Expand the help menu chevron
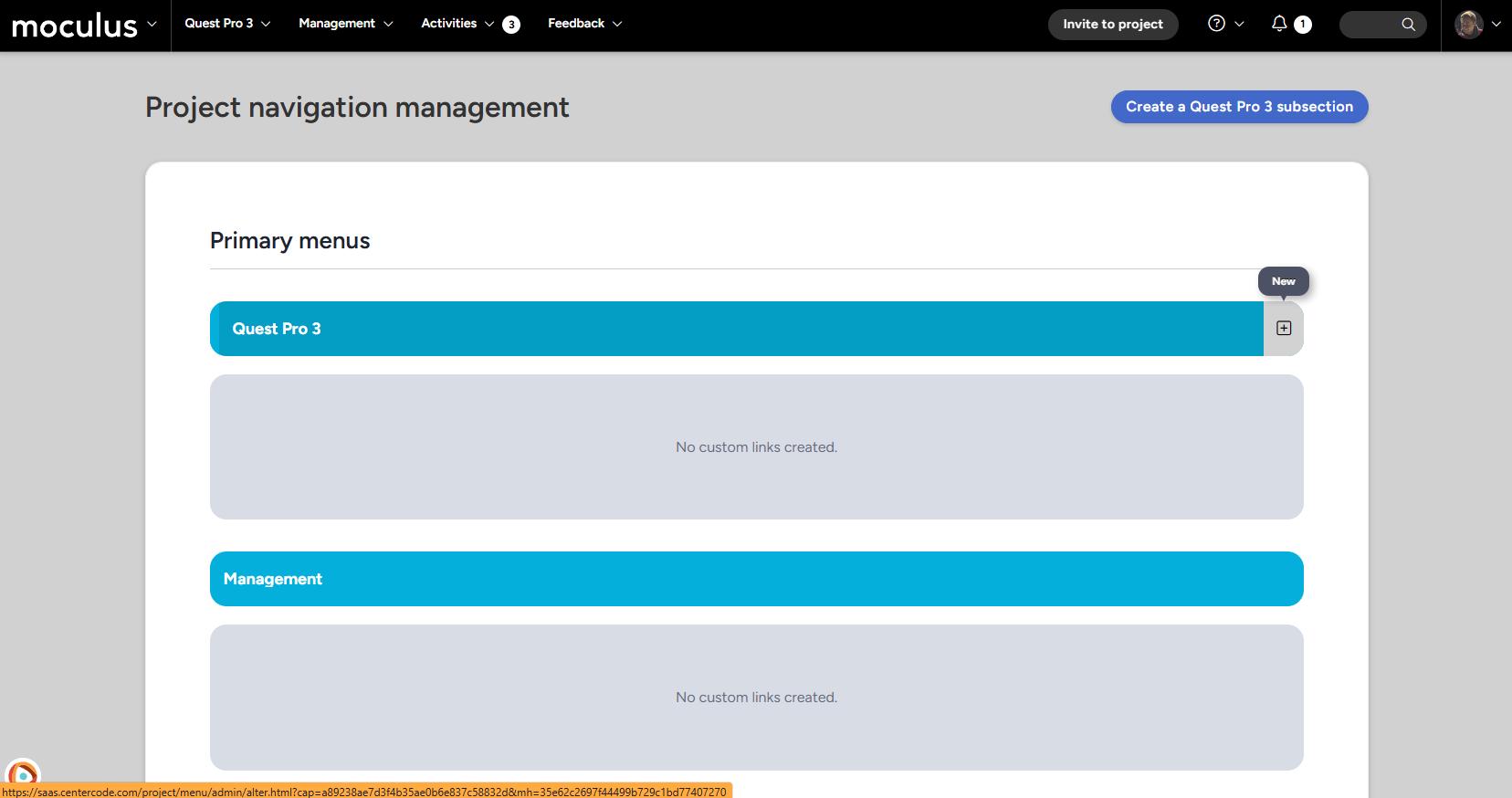Screen dimensions: 1512x798 [x=1239, y=25]
